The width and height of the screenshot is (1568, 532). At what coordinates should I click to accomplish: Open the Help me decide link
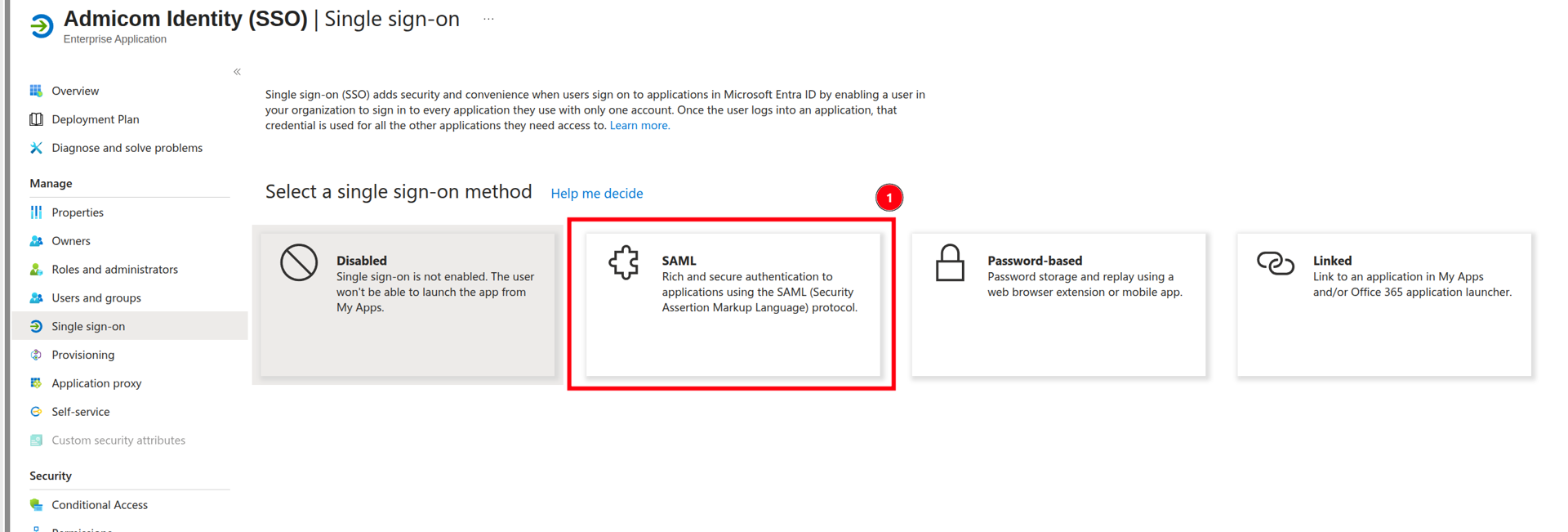[x=597, y=194]
